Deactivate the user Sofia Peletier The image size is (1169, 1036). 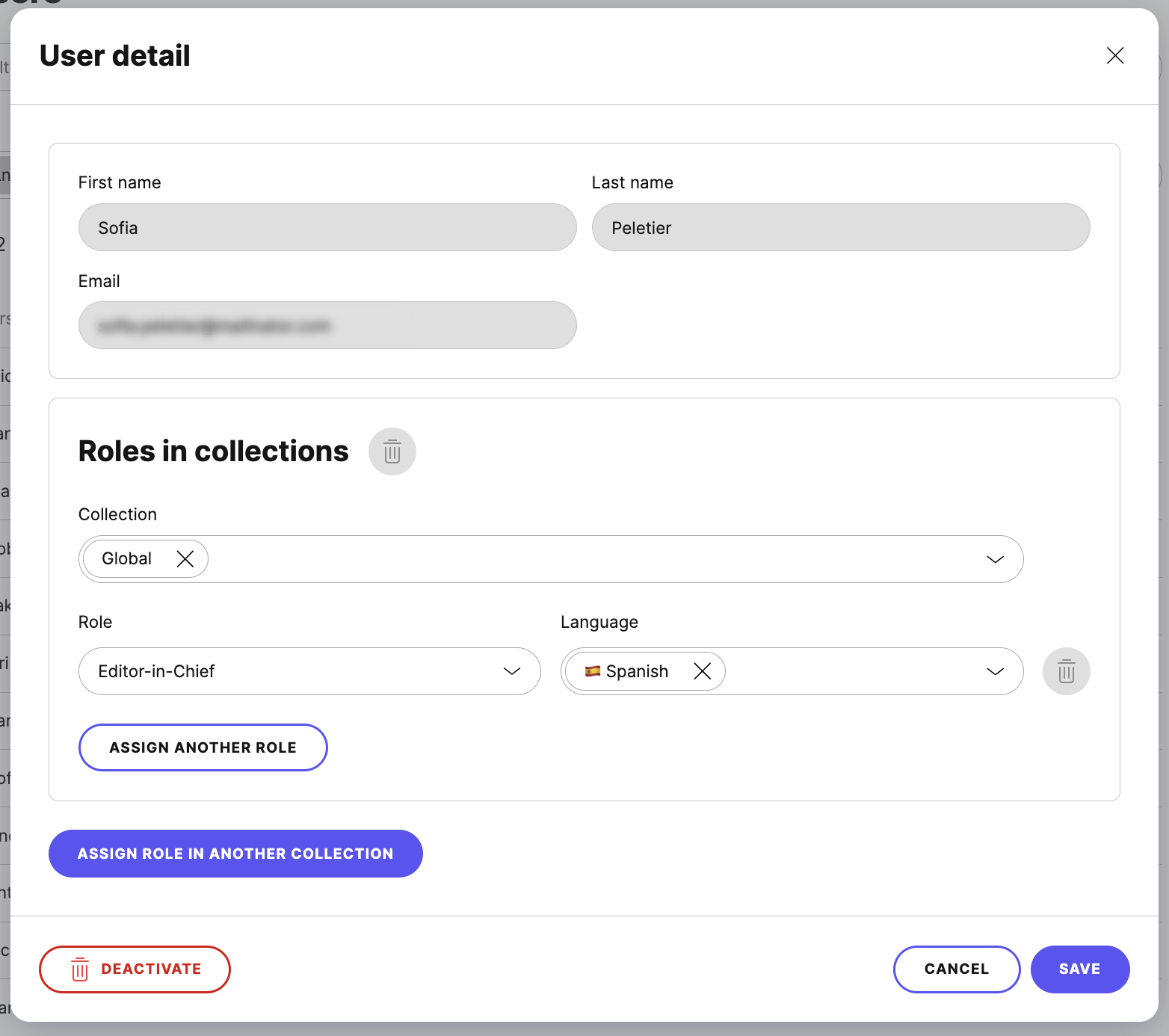pos(135,969)
